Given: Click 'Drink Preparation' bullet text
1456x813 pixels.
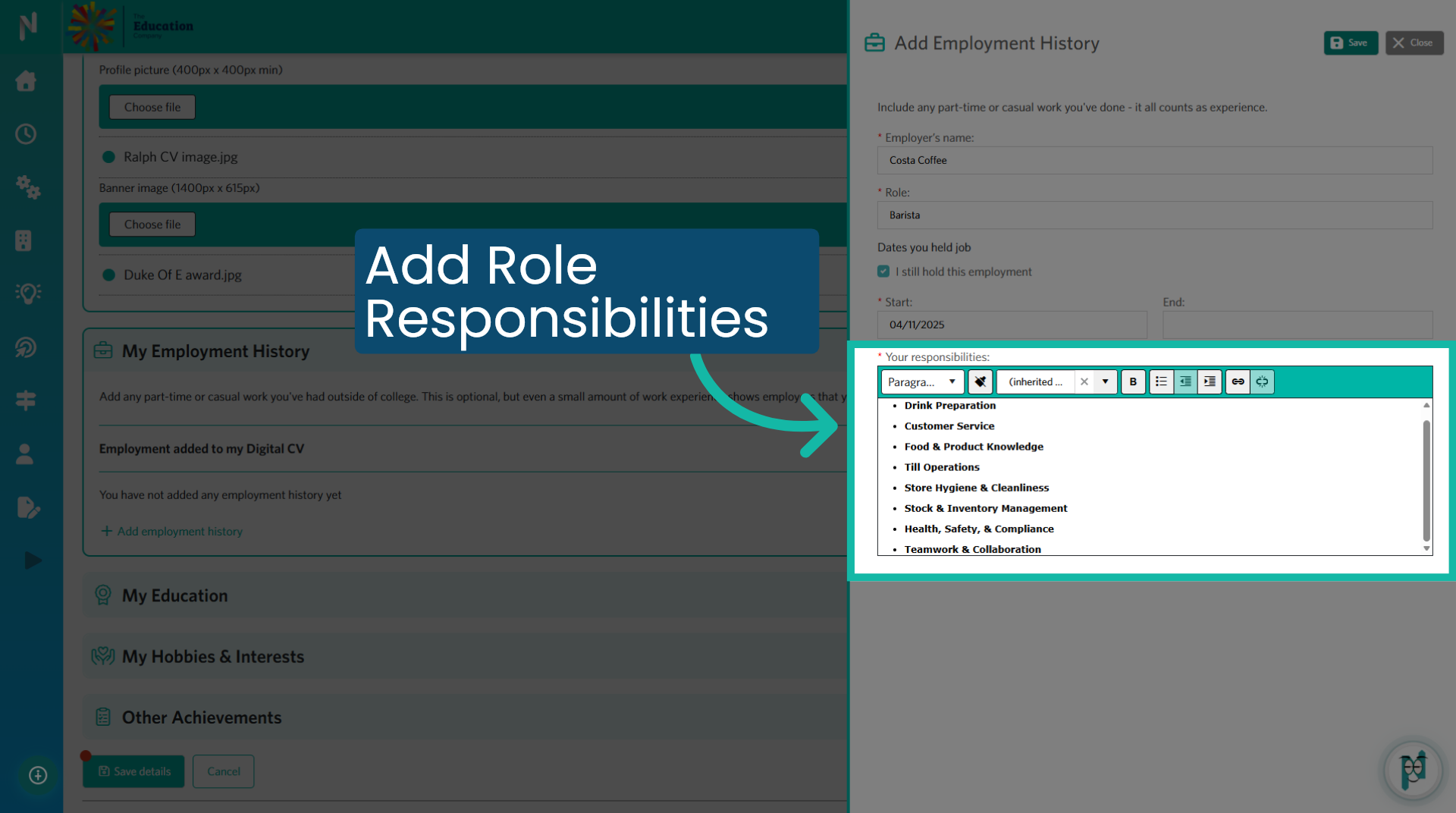Looking at the screenshot, I should click(950, 406).
